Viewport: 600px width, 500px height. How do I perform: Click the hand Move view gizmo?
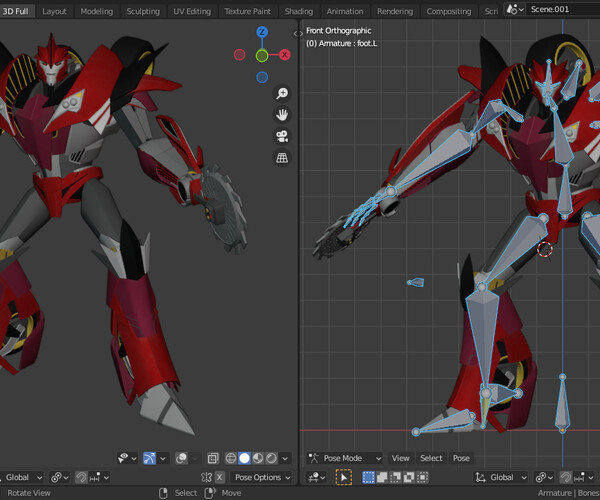(x=282, y=115)
